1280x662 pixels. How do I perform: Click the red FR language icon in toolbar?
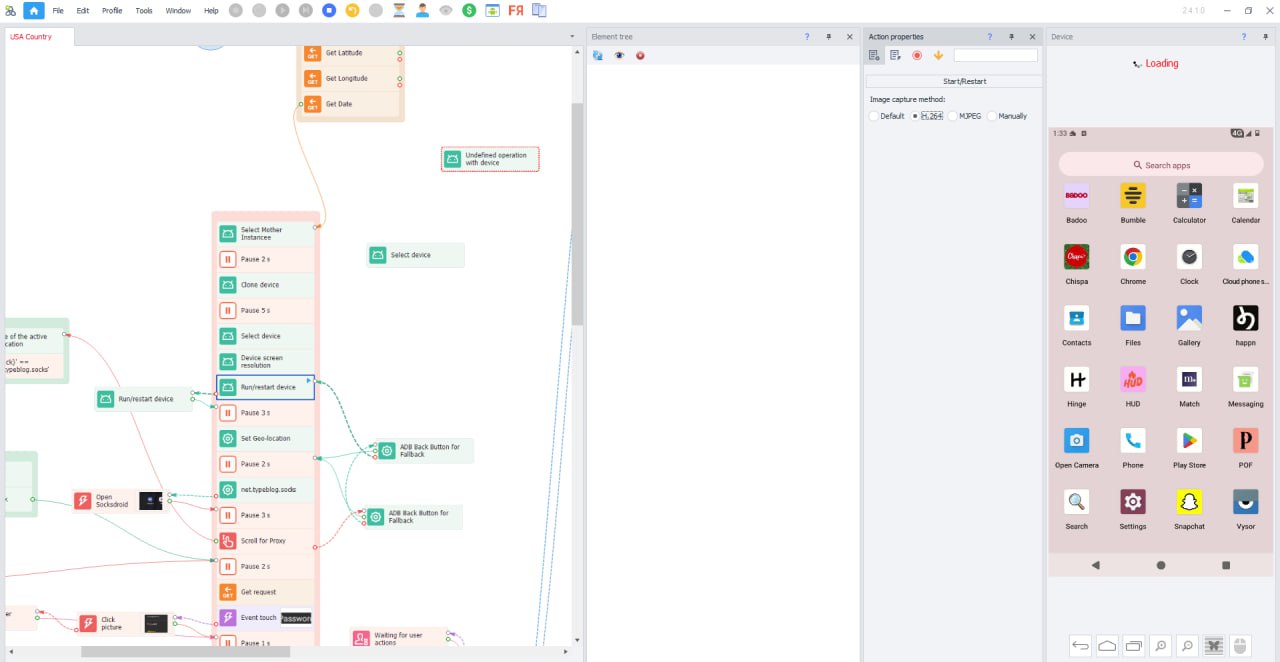(x=516, y=10)
